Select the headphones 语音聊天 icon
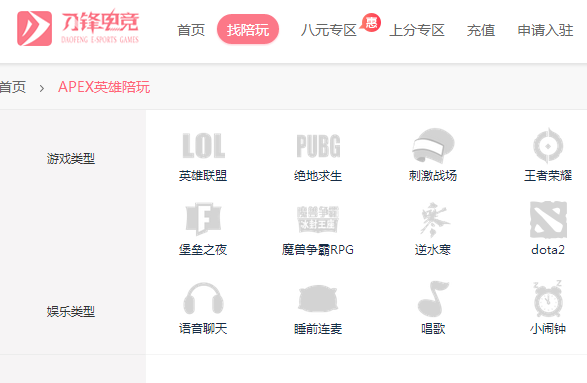The height and width of the screenshot is (383, 587). click(203, 298)
